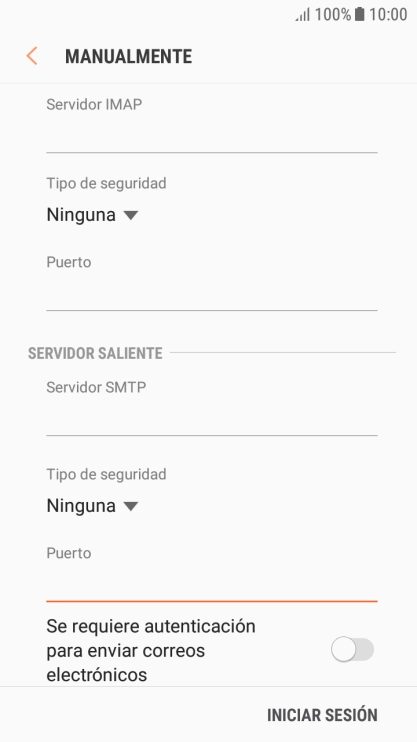Click the dropdown arrow below Servidor SMTP
This screenshot has width=417, height=742.
[x=131, y=507]
